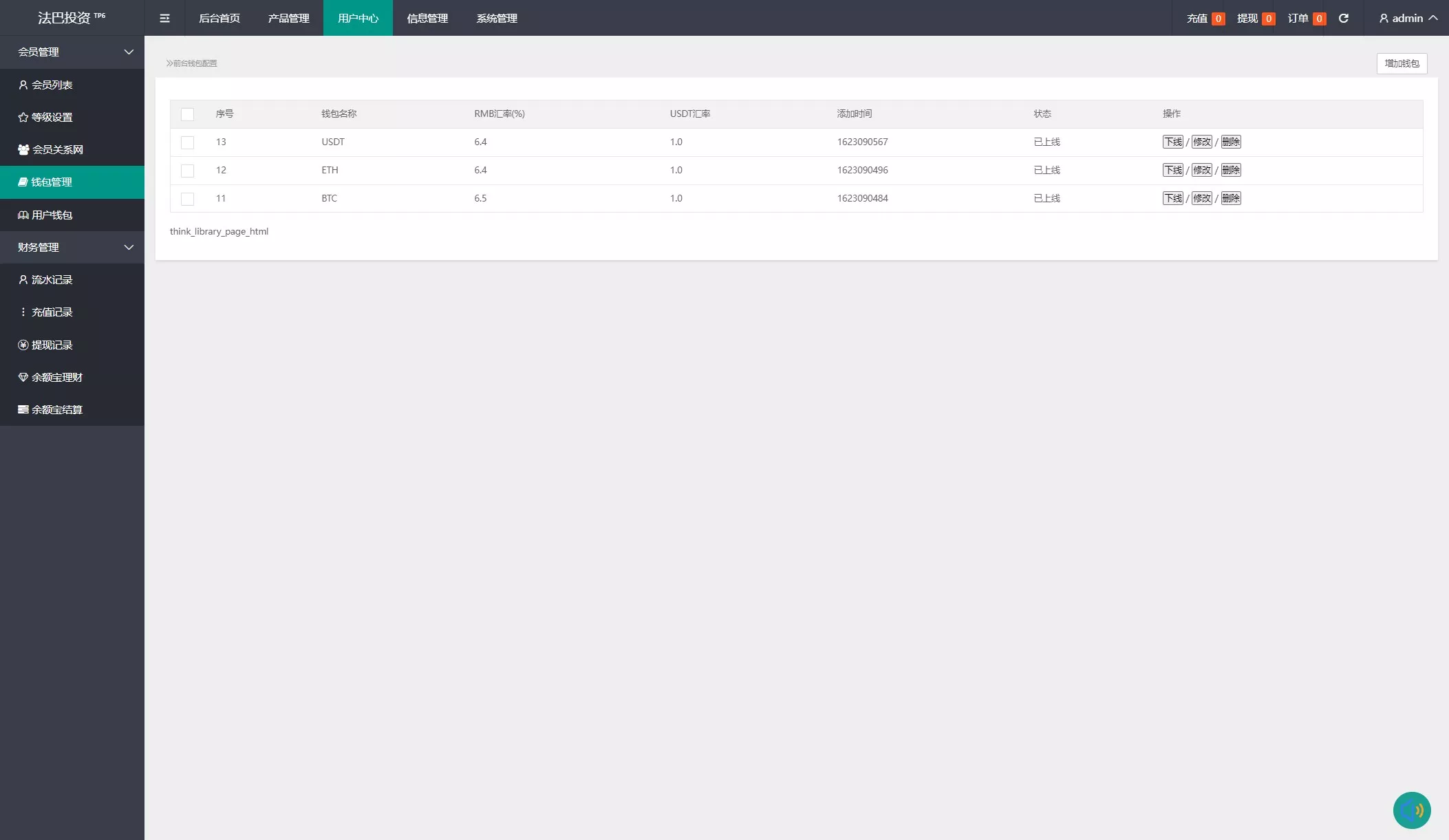Image resolution: width=1449 pixels, height=840 pixels.
Task: Open the admin user dropdown
Action: tap(1408, 19)
